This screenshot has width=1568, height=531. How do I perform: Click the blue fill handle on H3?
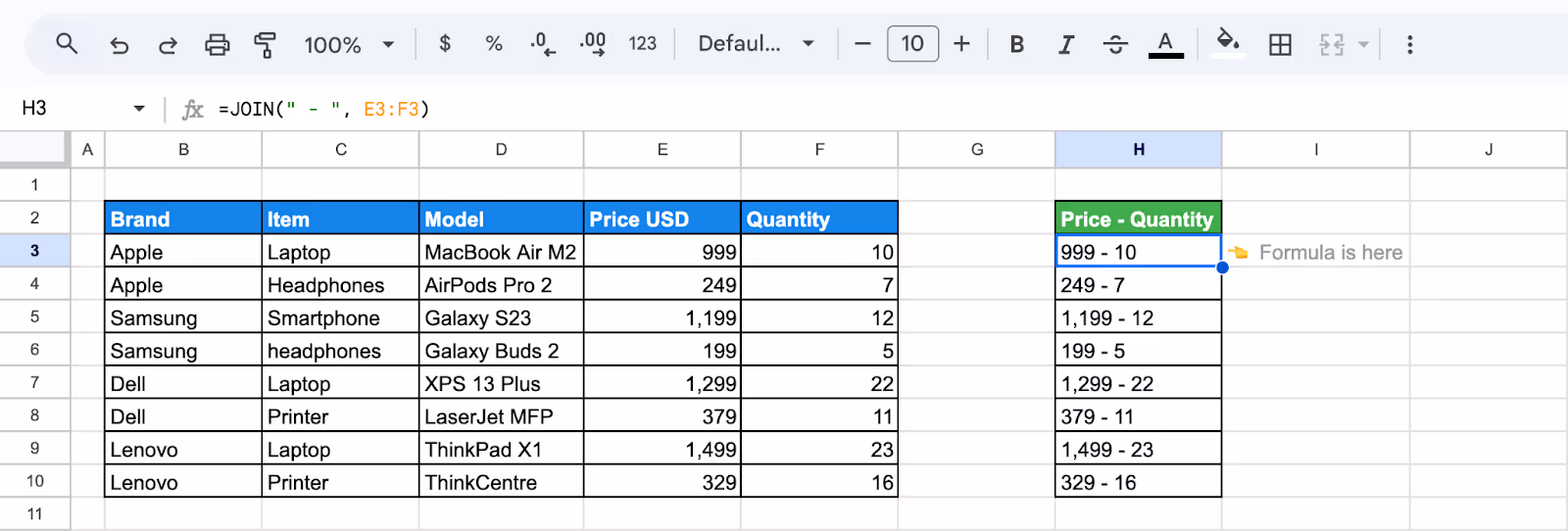pos(1222,267)
